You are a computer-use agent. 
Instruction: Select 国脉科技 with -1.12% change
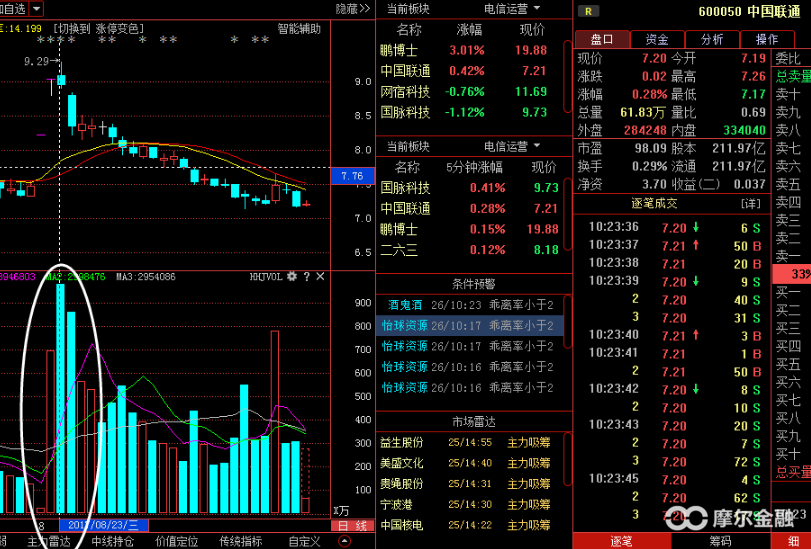tap(470, 112)
